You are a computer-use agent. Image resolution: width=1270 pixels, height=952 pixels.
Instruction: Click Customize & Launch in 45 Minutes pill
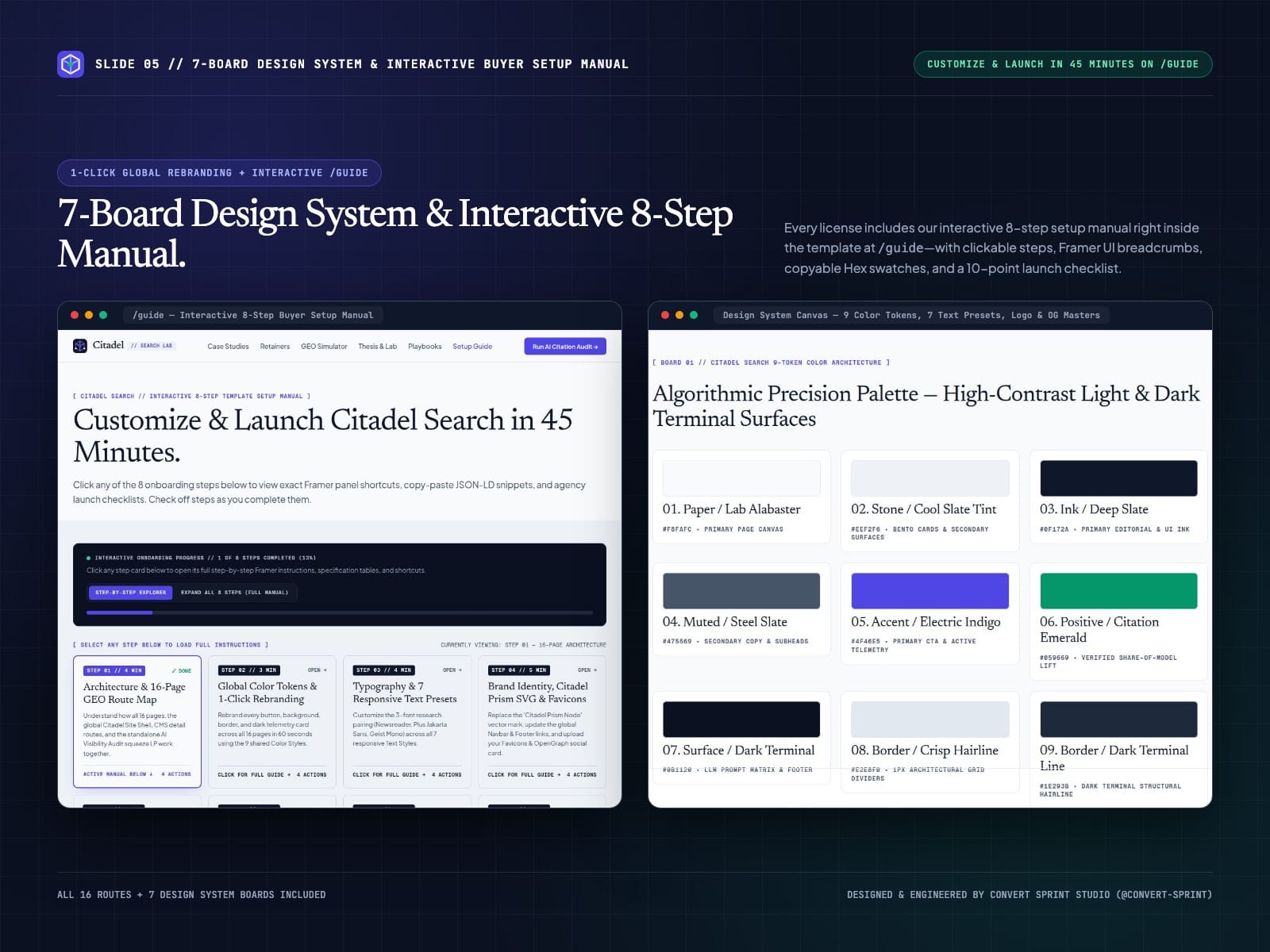click(1063, 64)
